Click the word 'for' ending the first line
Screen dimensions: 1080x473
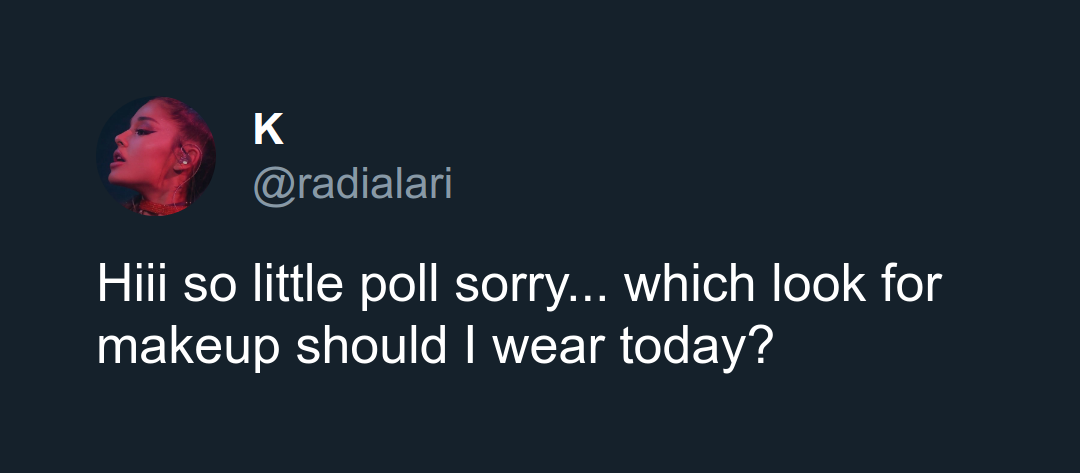point(912,284)
